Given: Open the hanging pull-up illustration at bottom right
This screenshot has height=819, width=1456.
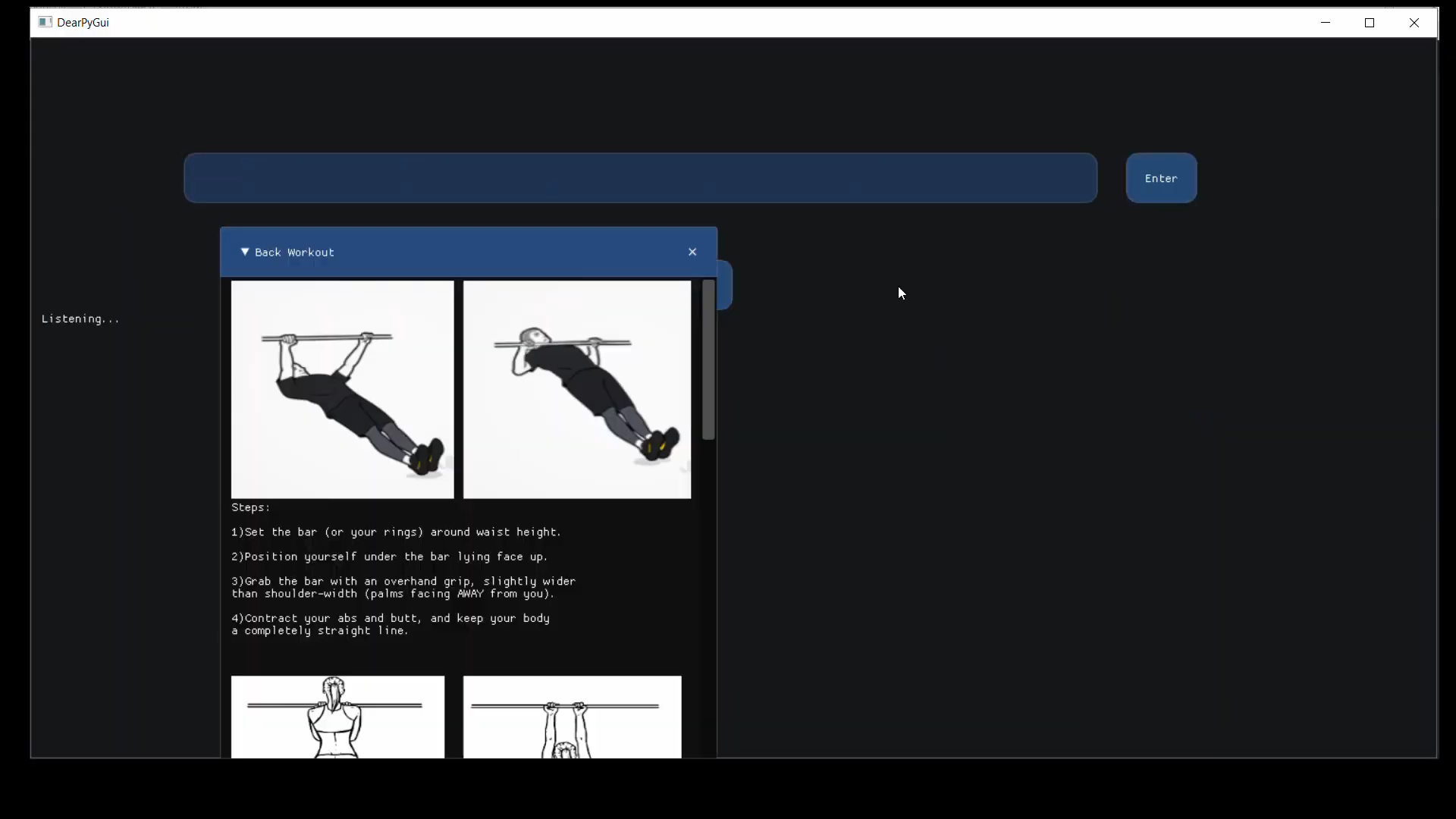Looking at the screenshot, I should pos(572,717).
